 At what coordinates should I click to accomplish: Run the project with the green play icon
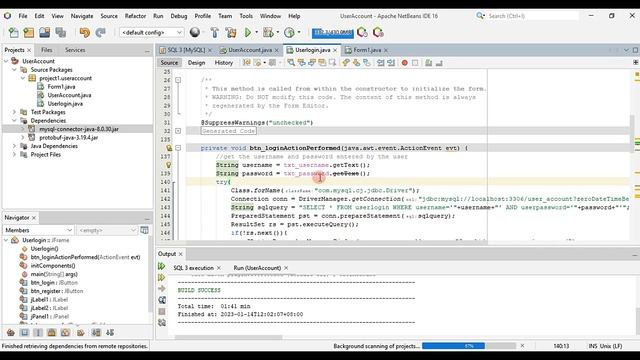248,32
